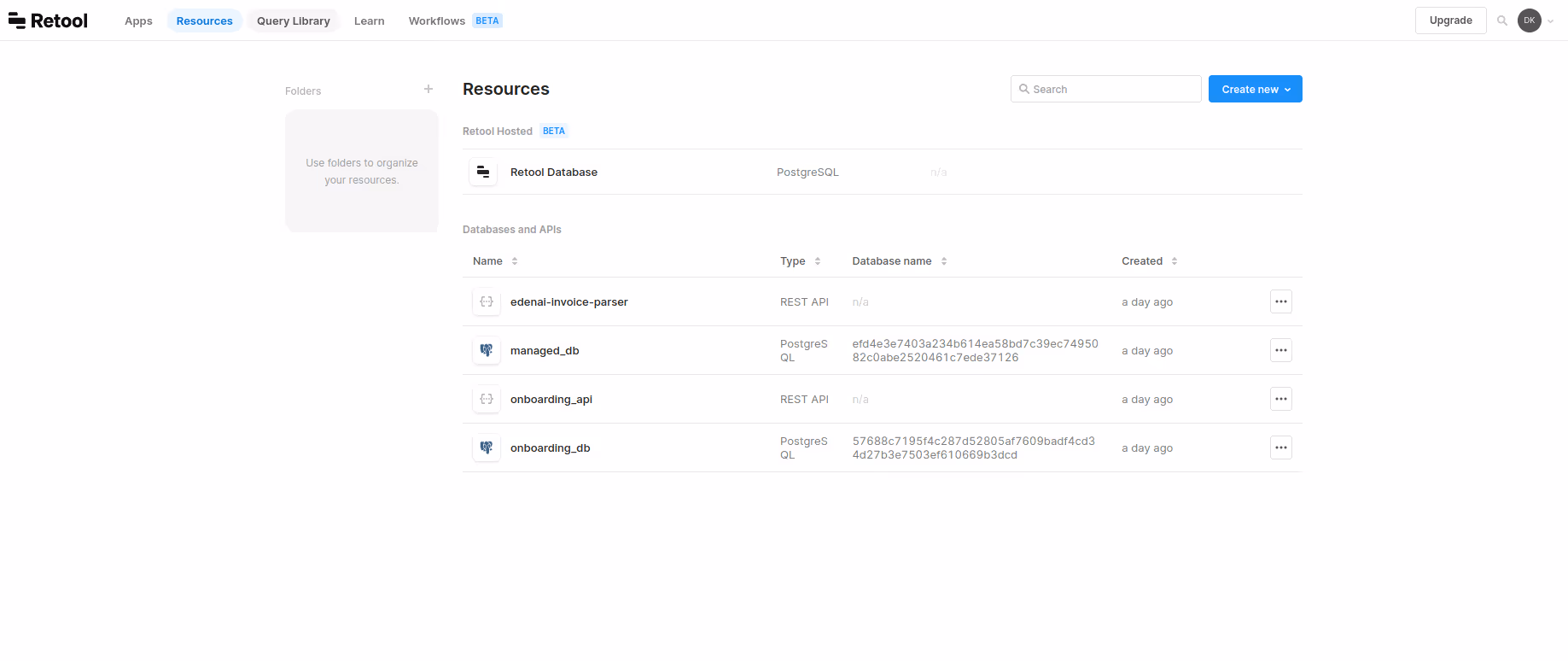
Task: Click the Type column header
Action: coord(793,261)
